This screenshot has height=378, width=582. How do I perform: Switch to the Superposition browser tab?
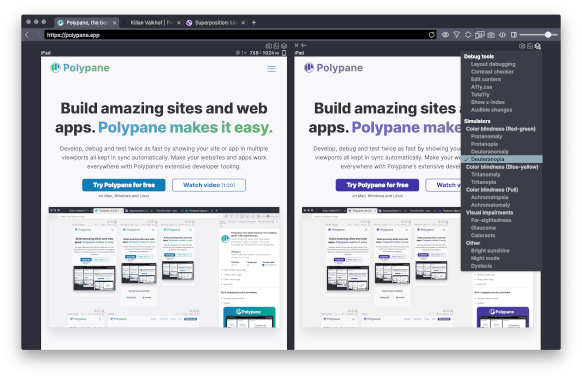point(216,23)
